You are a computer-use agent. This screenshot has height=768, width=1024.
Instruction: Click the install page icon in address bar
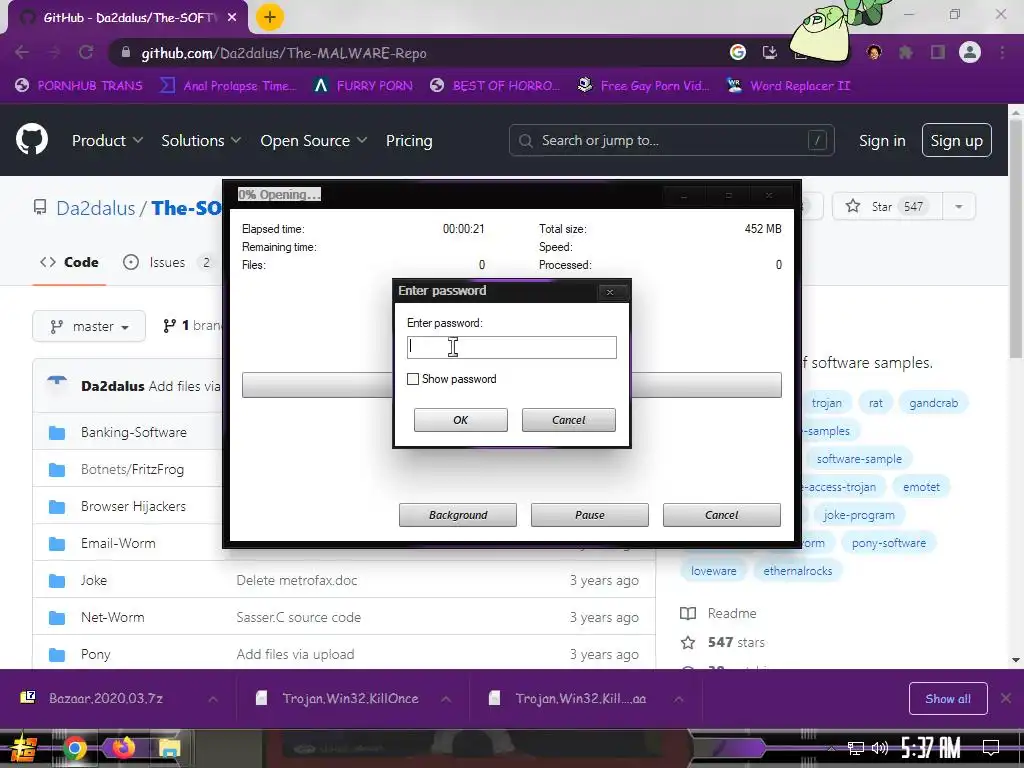coord(770,53)
